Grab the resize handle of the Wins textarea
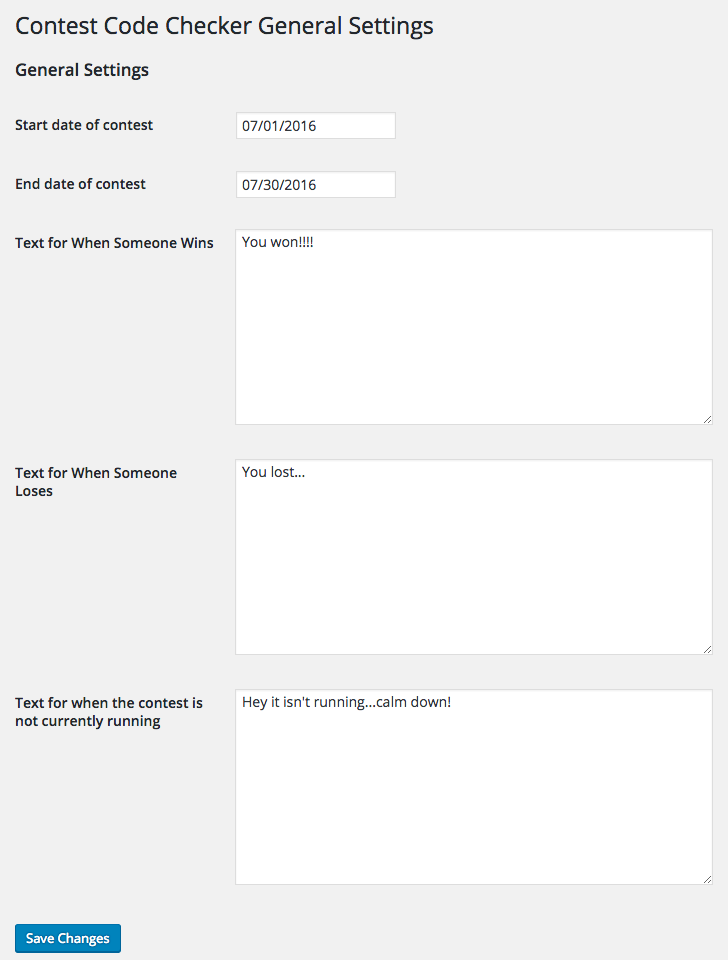Viewport: 728px width, 960px height. click(707, 419)
